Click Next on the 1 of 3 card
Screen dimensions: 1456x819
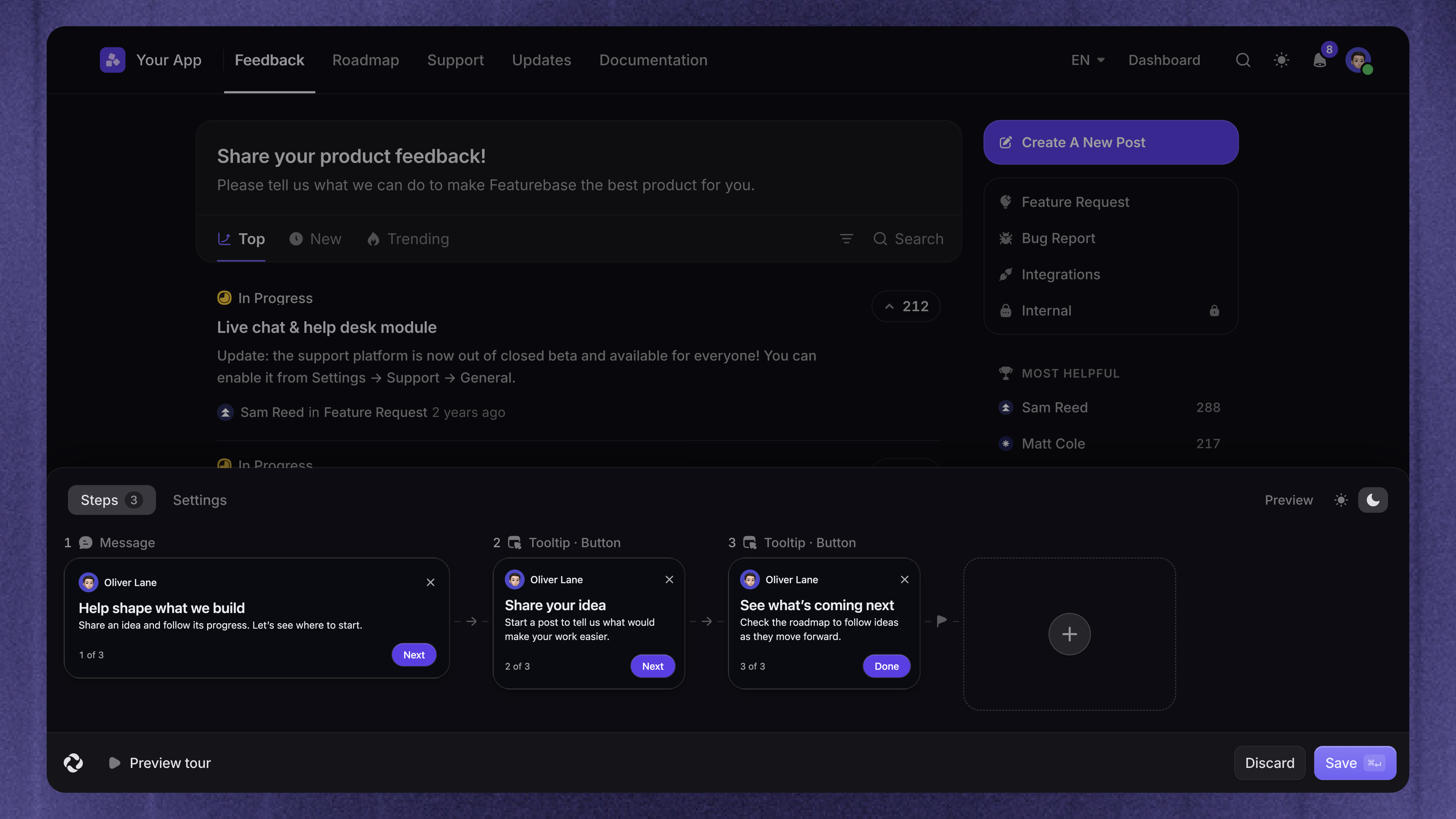coord(414,654)
